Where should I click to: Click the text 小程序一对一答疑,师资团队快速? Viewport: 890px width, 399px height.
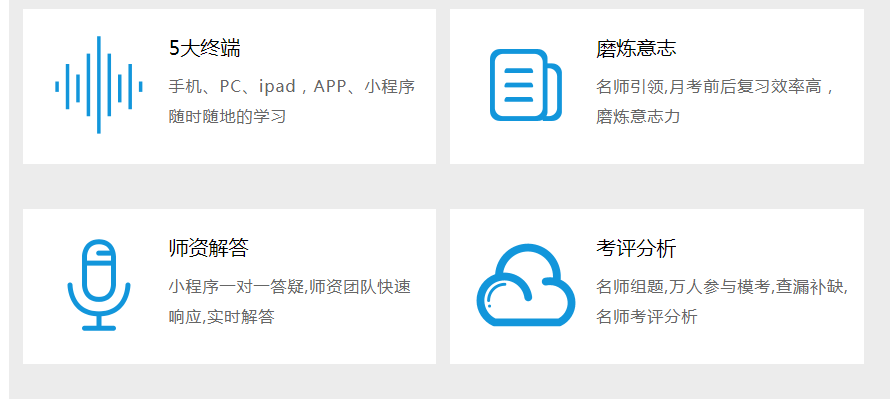289,287
